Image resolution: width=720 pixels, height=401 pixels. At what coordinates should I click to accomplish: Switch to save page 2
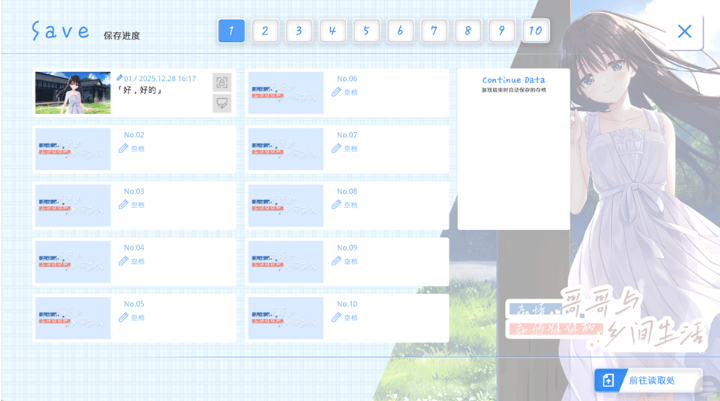point(265,31)
